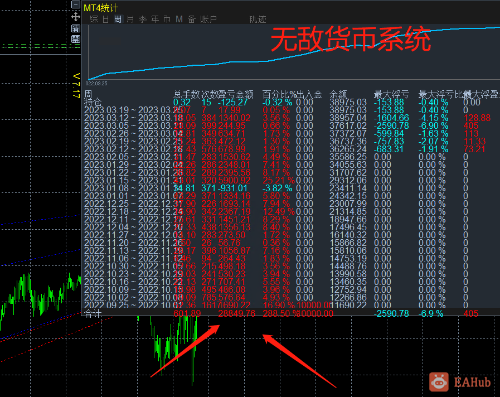
Task: Click the percentage 12.49 %
Action: [279, 211]
